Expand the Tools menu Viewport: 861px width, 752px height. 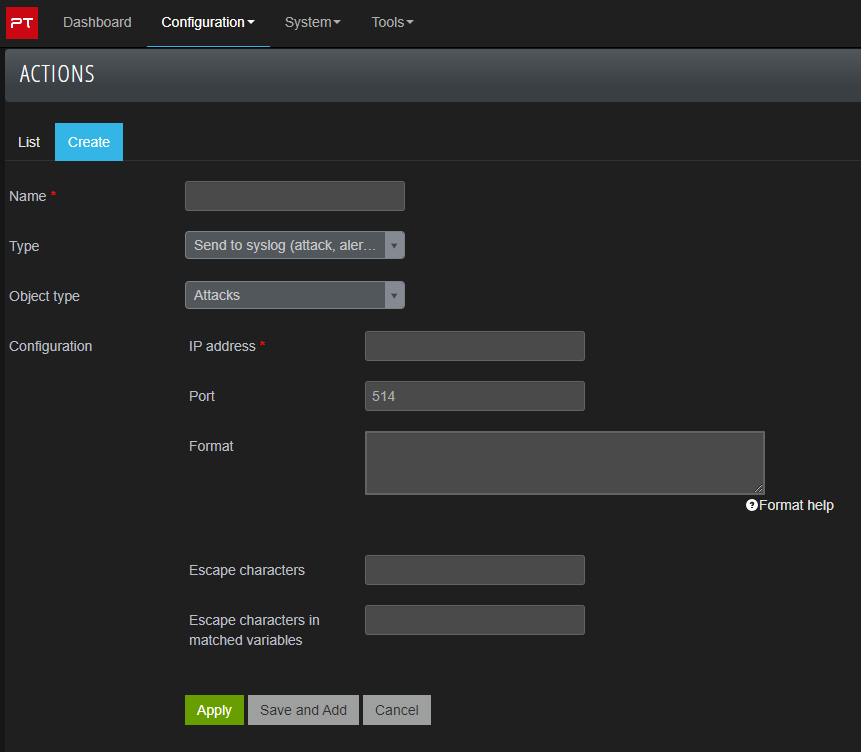[x=392, y=22]
